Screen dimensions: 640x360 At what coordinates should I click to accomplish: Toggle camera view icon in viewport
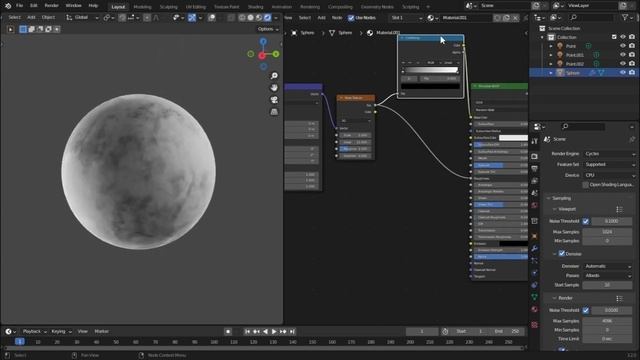point(274,100)
